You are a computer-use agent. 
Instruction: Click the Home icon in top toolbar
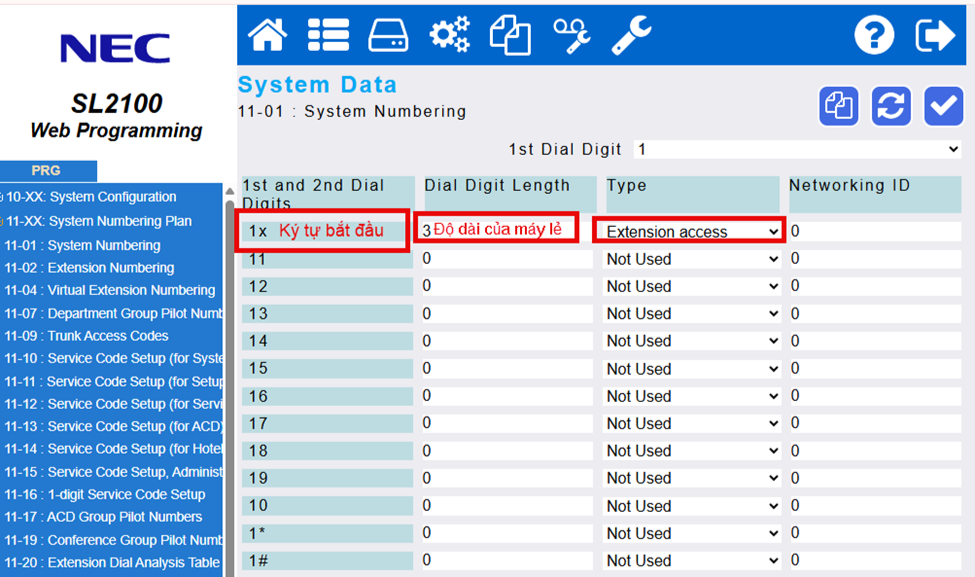pyautogui.click(x=267, y=35)
